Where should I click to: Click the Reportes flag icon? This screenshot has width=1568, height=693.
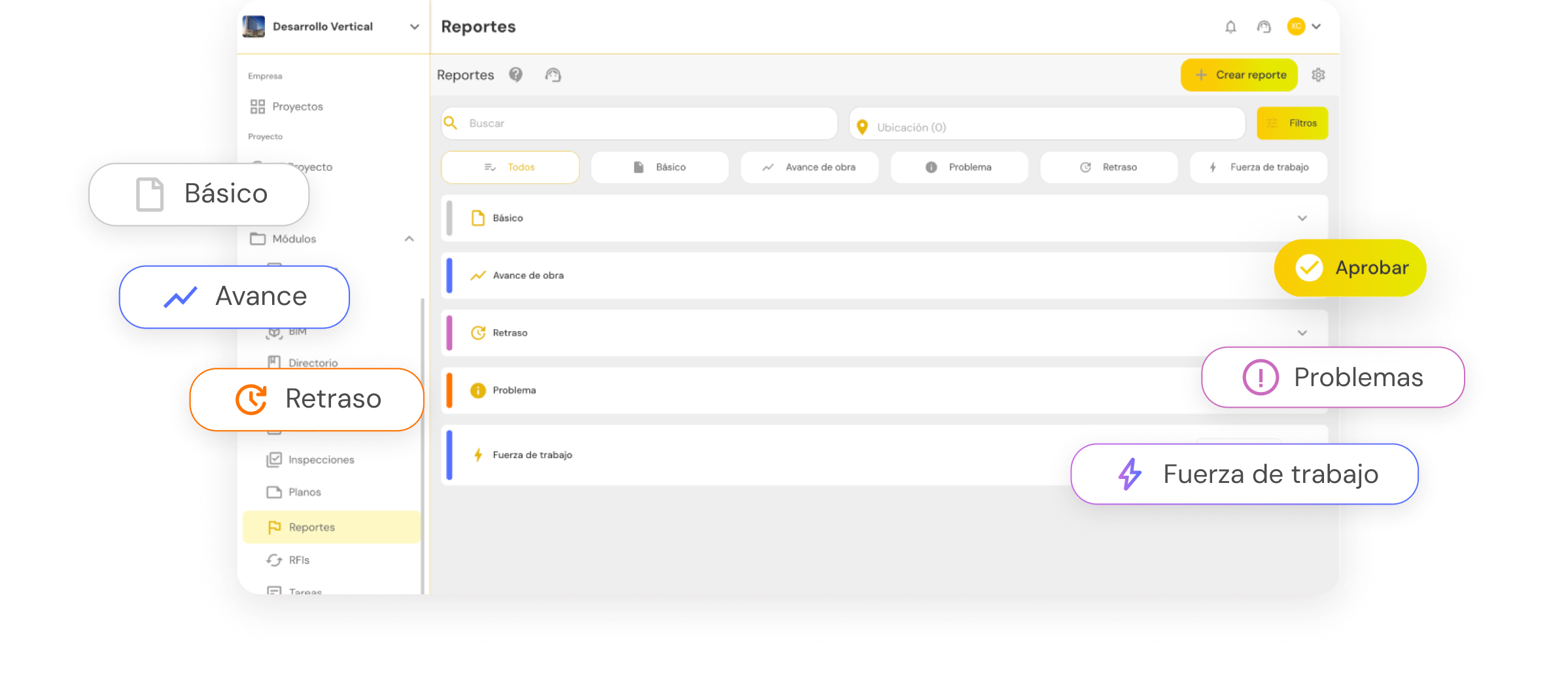coord(274,527)
